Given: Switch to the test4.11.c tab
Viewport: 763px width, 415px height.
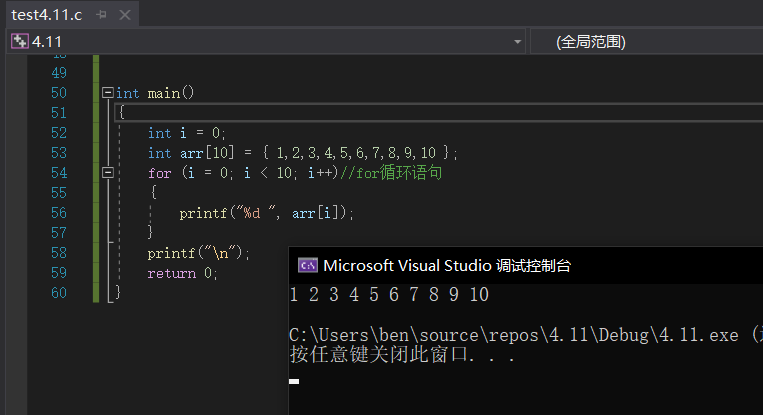Looking at the screenshot, I should coord(47,16).
